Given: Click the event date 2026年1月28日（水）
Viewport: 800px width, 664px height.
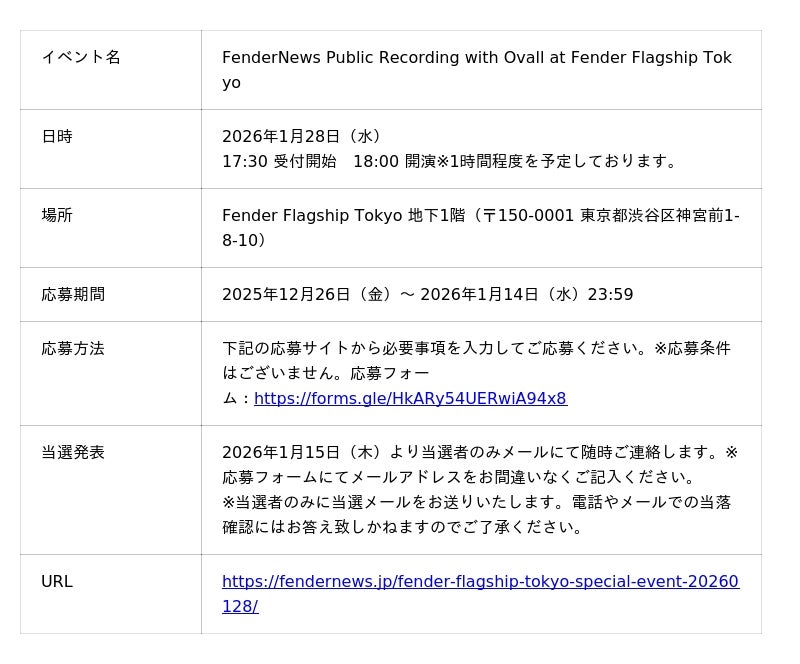Looking at the screenshot, I should pos(301,136).
